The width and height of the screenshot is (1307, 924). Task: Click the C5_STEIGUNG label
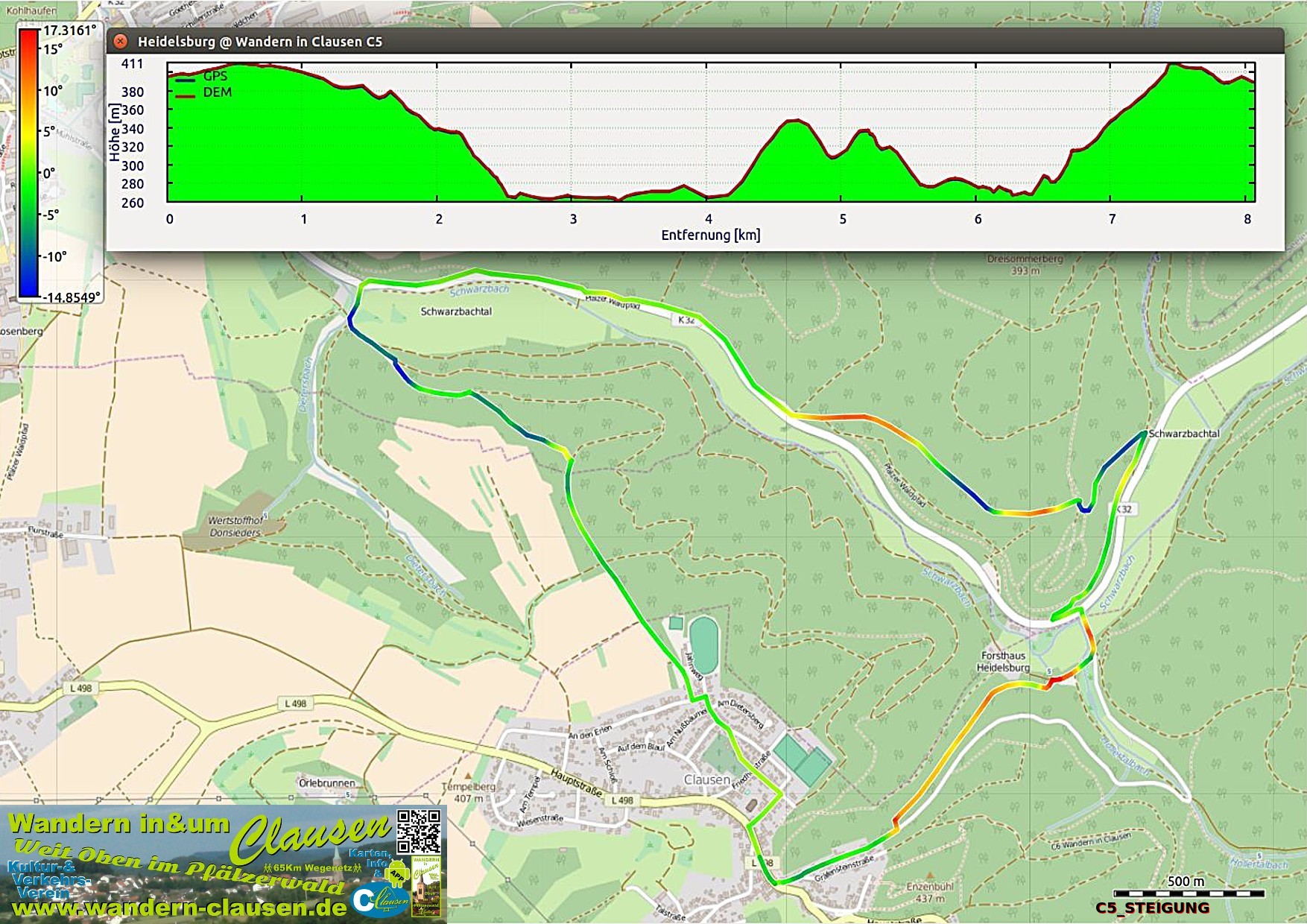pos(1152,908)
